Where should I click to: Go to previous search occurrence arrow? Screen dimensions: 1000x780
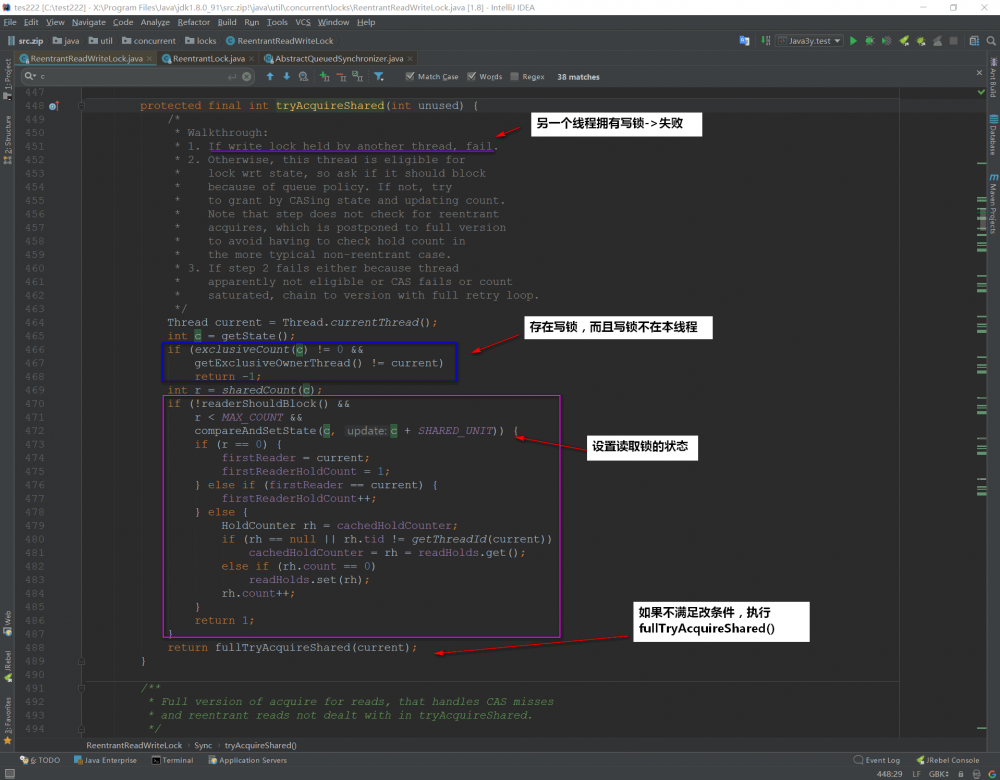click(x=270, y=76)
